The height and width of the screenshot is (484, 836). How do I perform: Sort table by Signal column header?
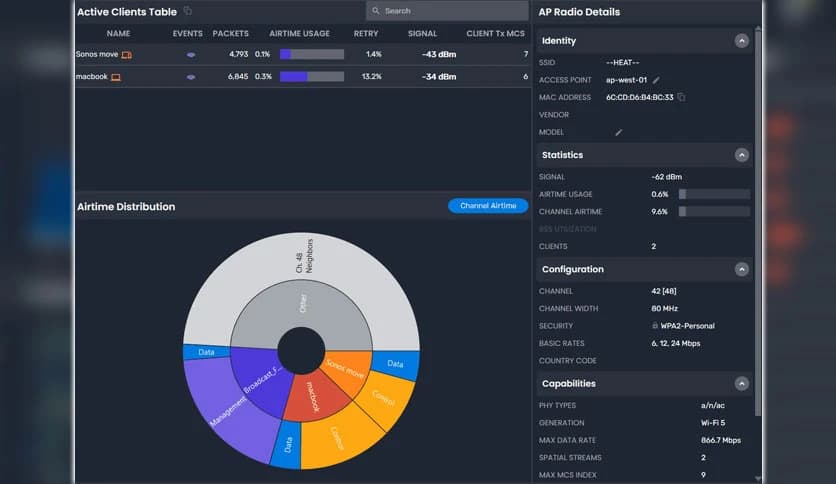click(422, 34)
